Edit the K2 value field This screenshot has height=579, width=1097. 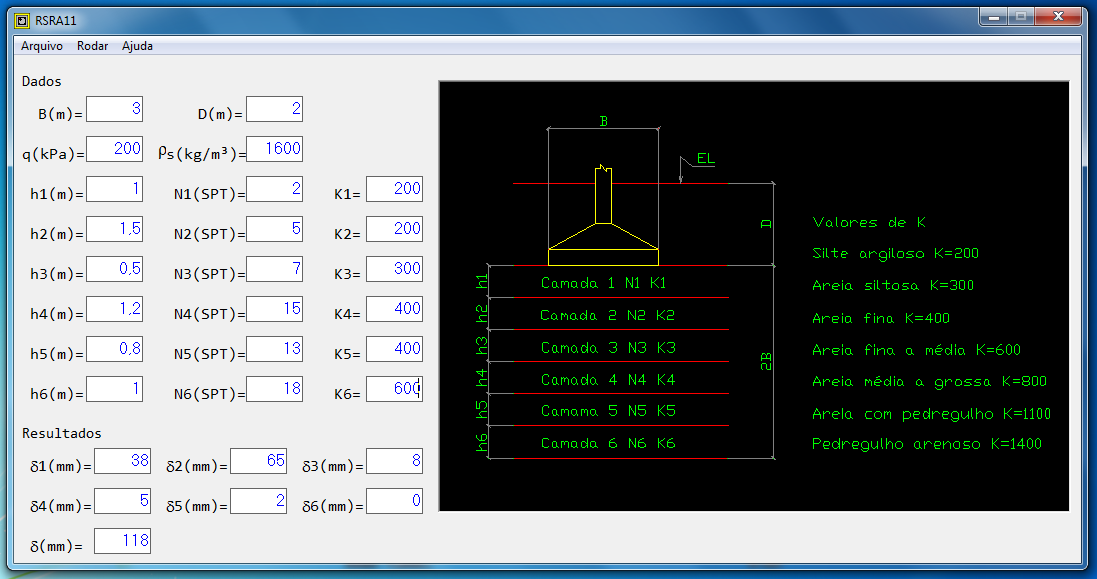coord(395,229)
